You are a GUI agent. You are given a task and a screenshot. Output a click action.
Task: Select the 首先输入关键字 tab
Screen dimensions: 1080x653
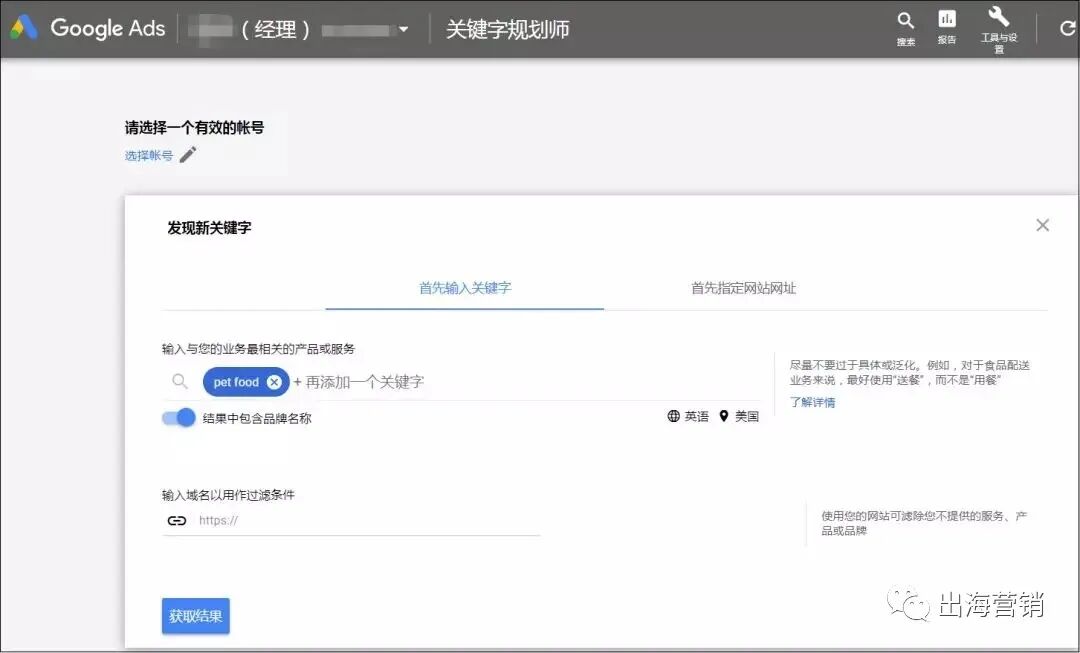pyautogui.click(x=464, y=287)
